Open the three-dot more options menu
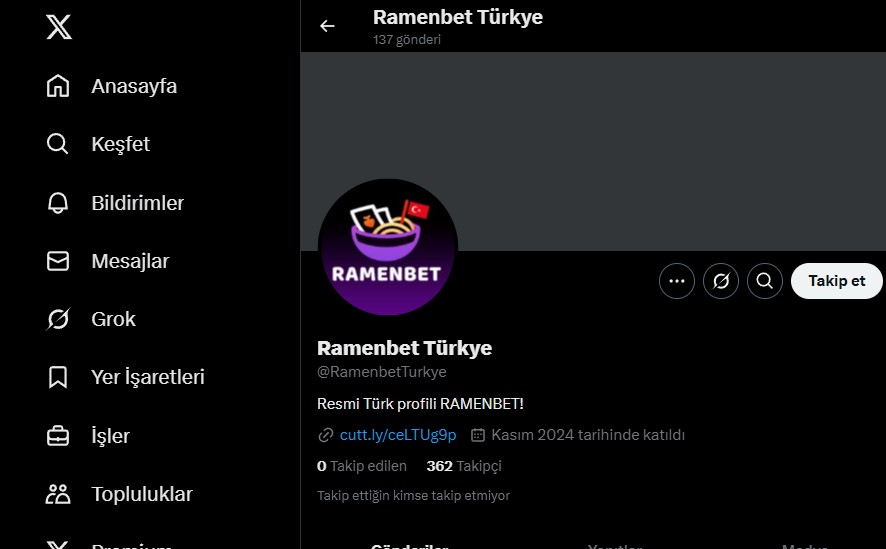The height and width of the screenshot is (549, 886). (677, 281)
